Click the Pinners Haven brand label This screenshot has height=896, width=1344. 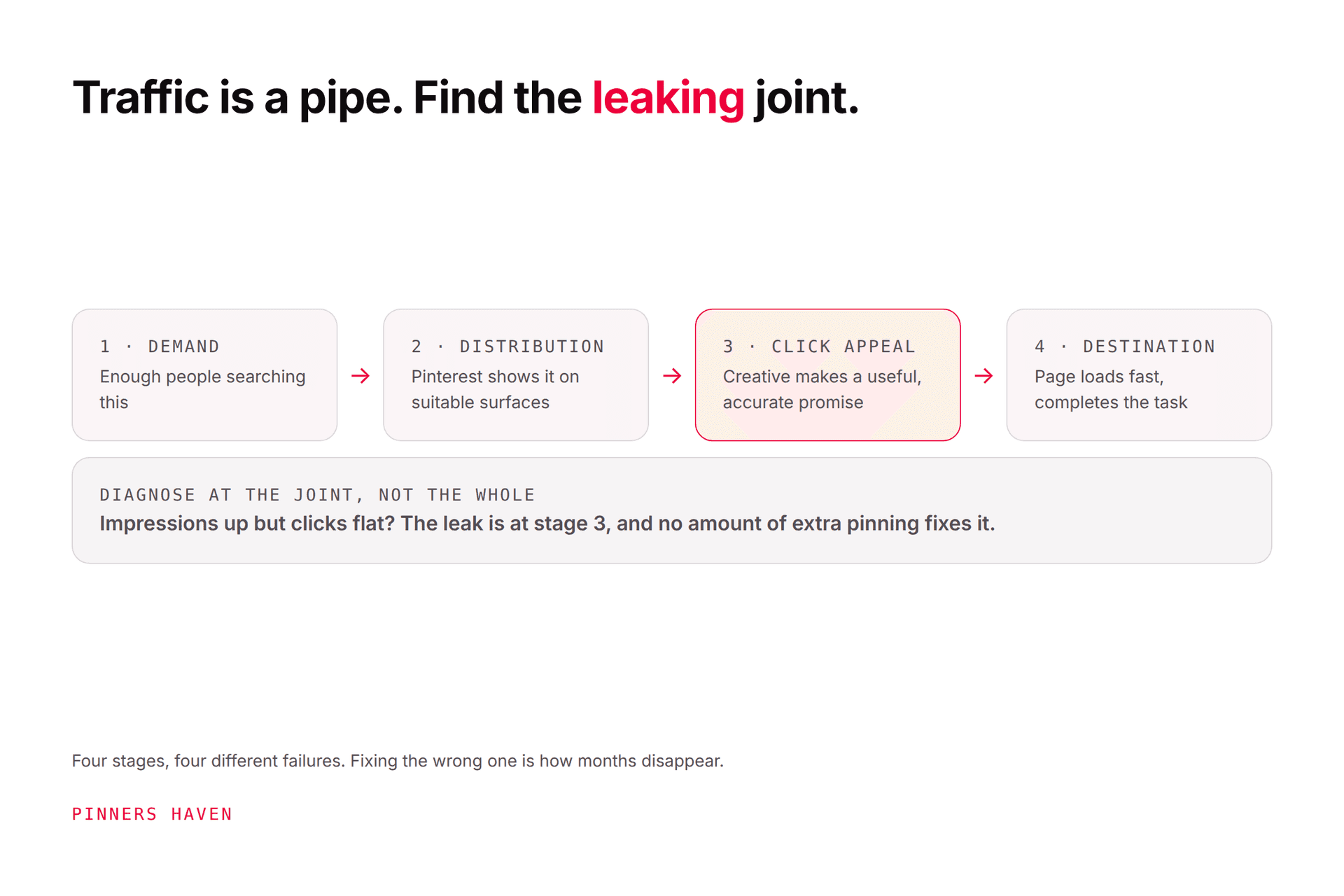click(x=152, y=814)
